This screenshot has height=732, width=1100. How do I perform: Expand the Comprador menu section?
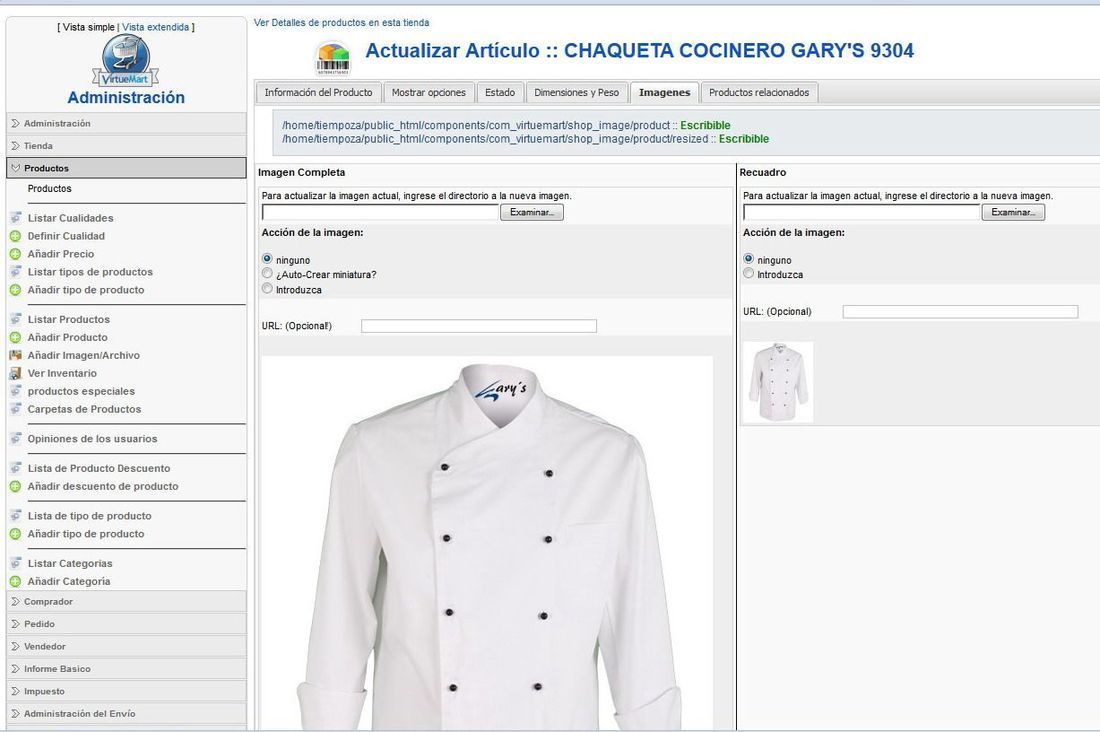pos(126,601)
